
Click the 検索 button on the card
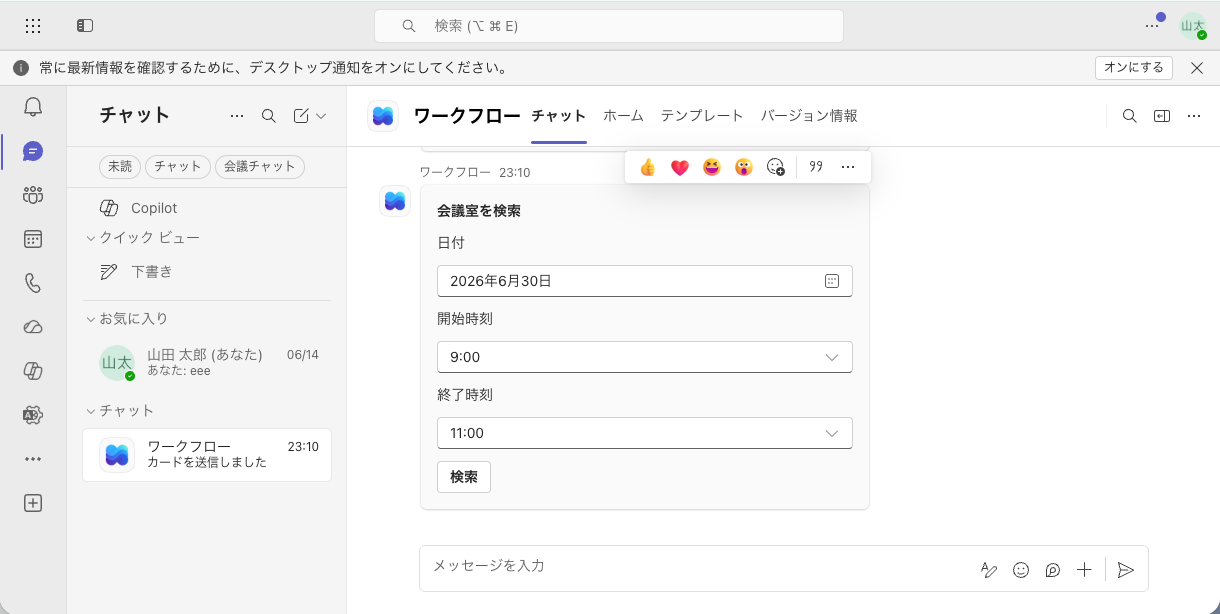pyautogui.click(x=464, y=477)
